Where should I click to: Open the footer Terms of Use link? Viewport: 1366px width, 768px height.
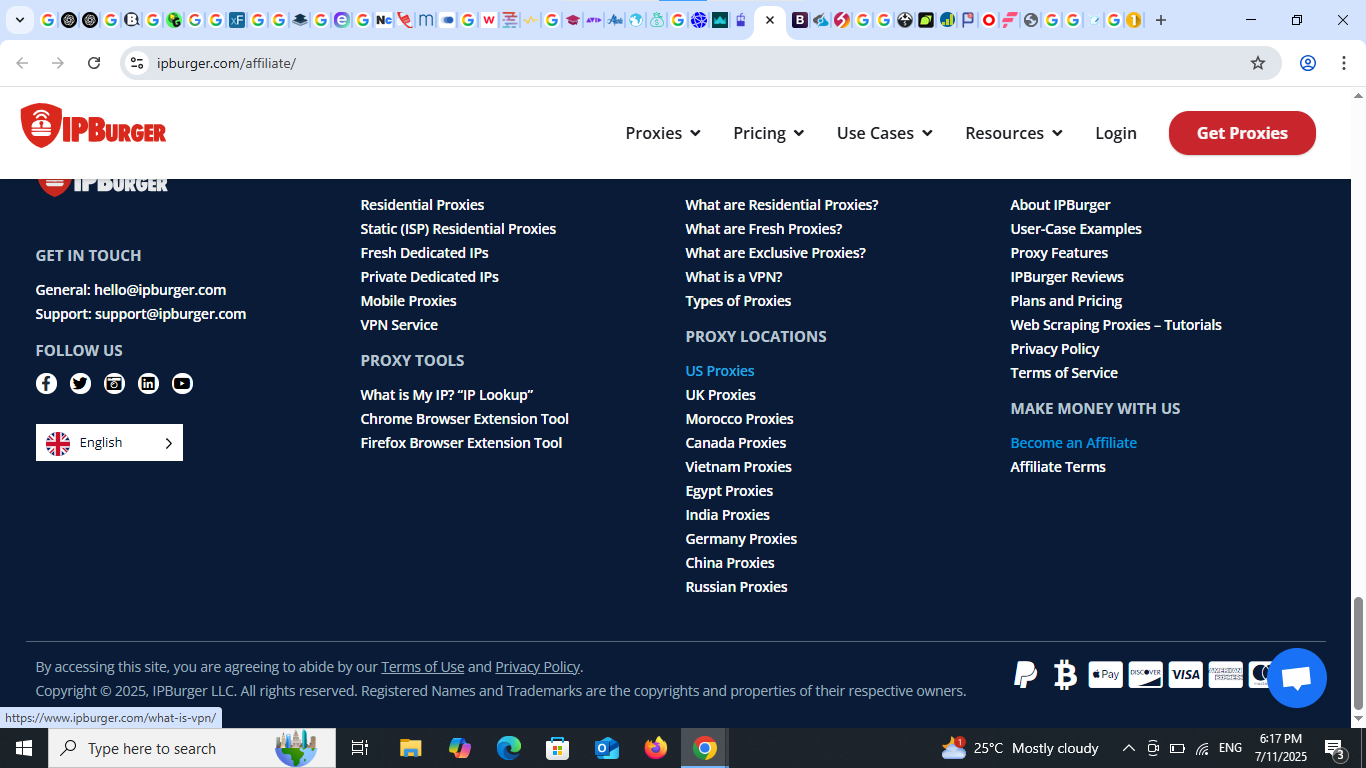pyautogui.click(x=422, y=667)
